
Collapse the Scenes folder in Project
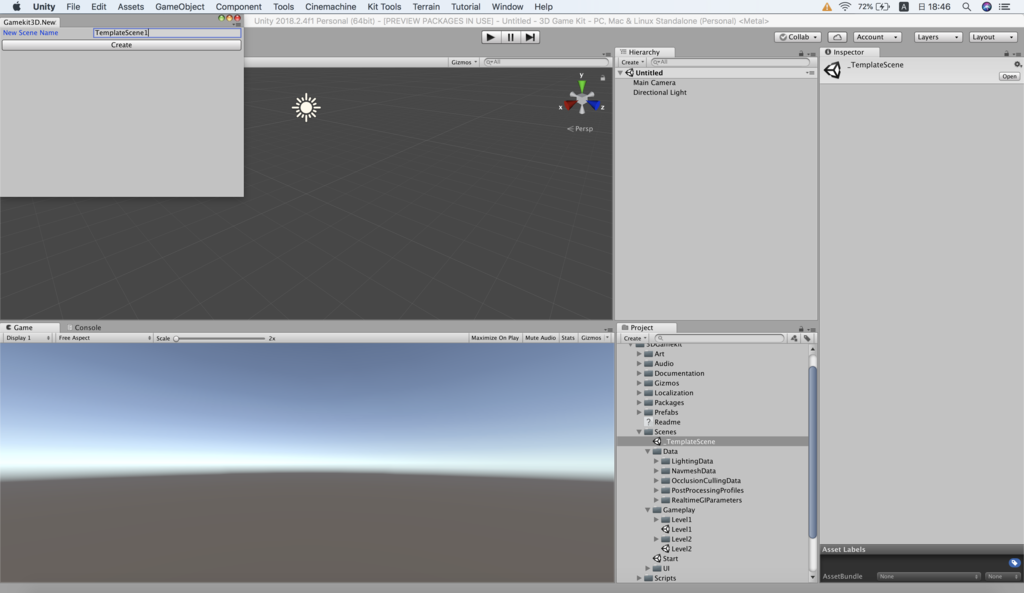[639, 432]
